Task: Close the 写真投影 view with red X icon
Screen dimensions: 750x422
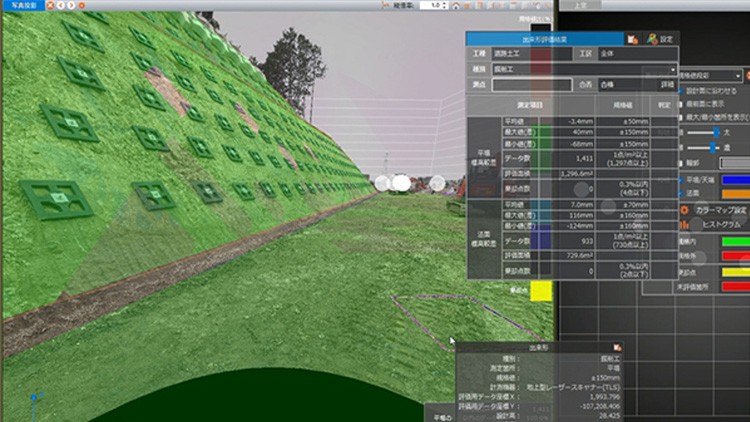Action: tap(50, 5)
